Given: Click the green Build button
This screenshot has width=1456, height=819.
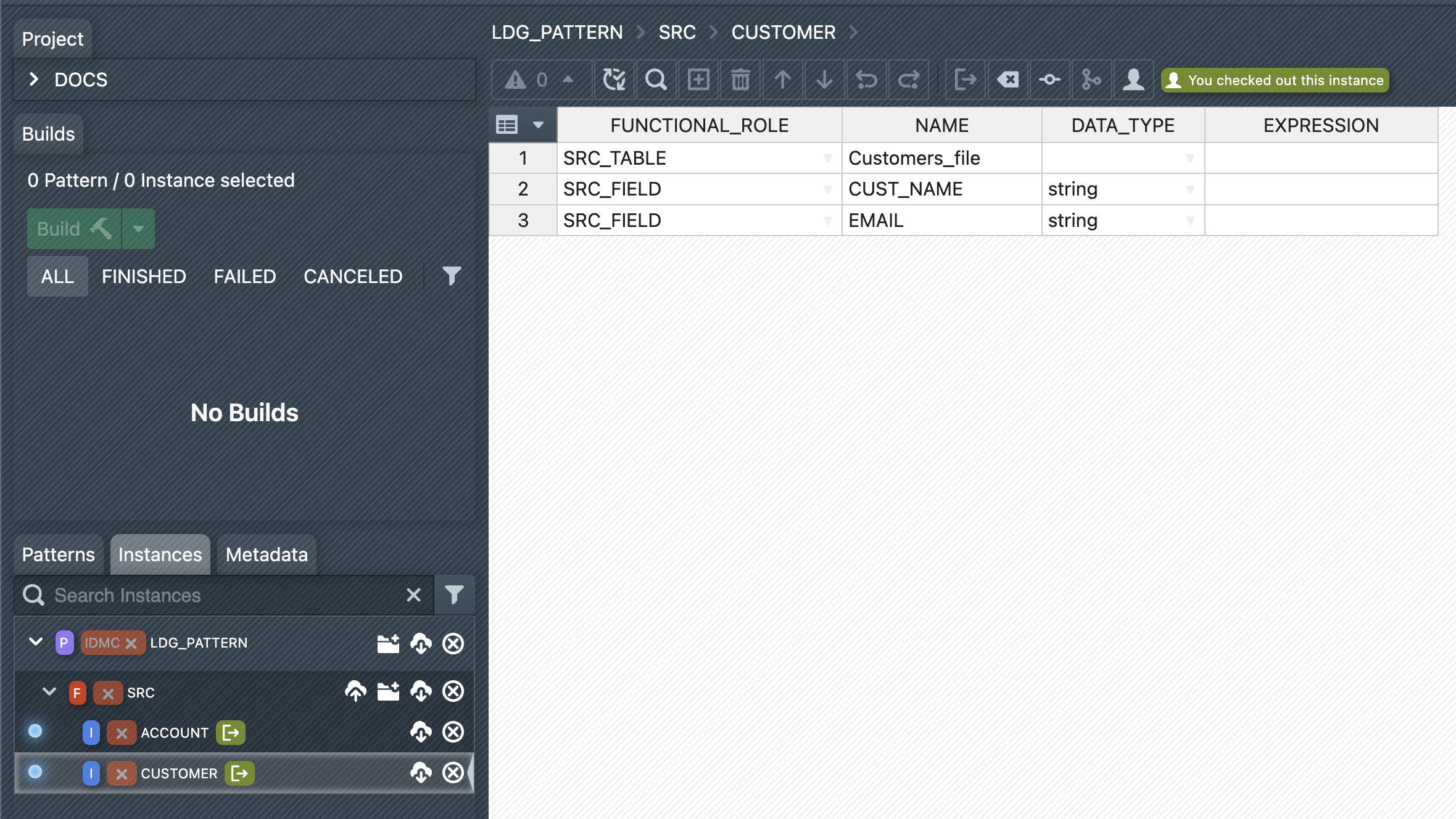Looking at the screenshot, I should [x=74, y=229].
